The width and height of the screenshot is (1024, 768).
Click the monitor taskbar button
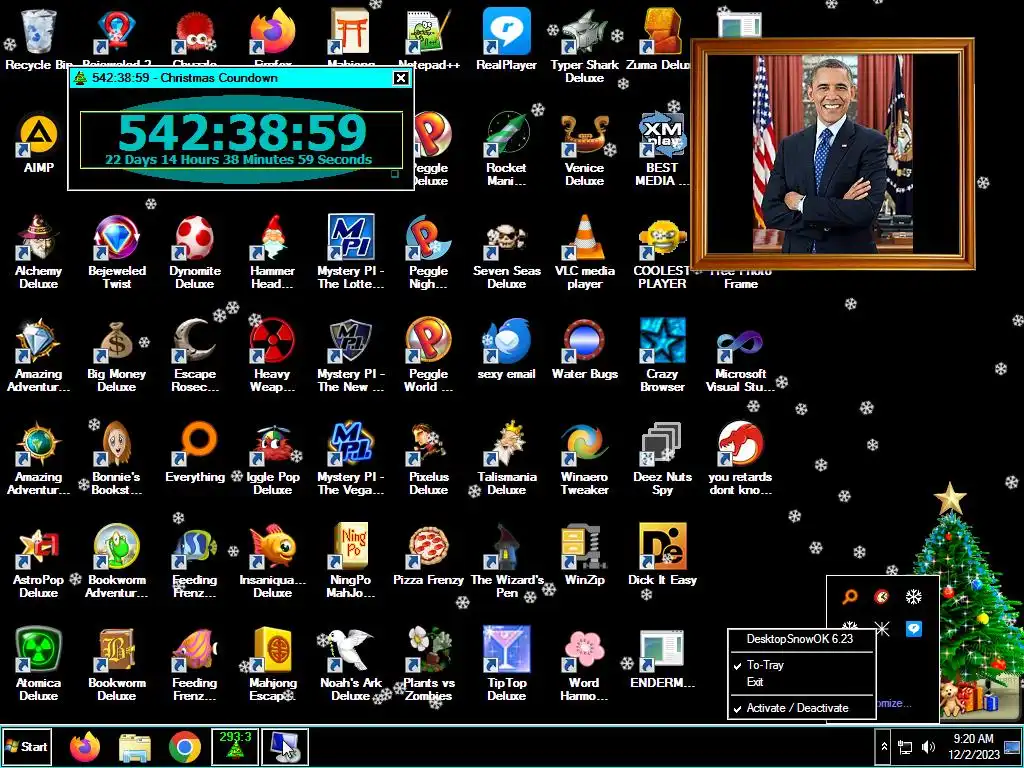click(x=285, y=746)
